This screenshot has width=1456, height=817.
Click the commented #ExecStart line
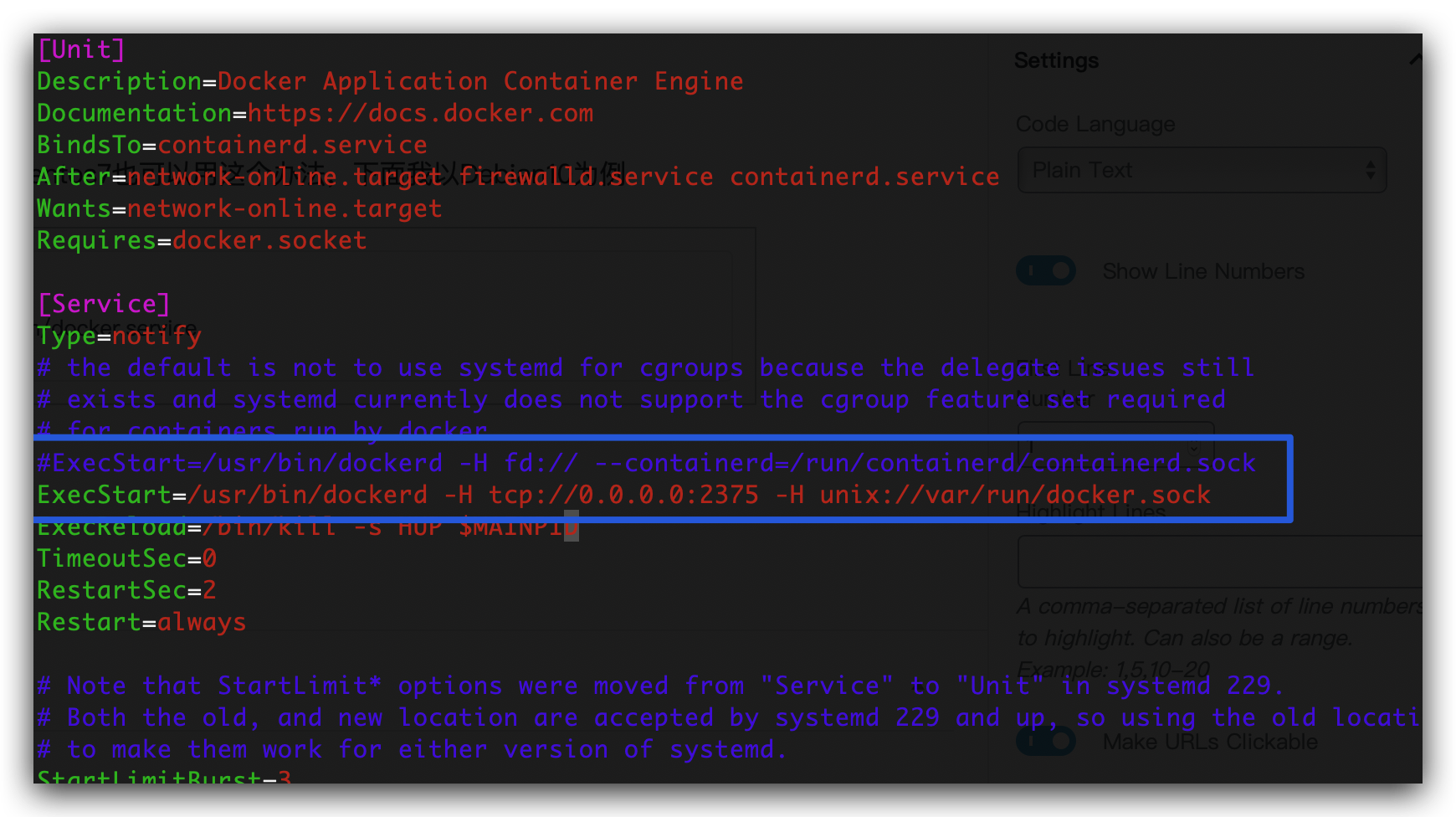(645, 463)
